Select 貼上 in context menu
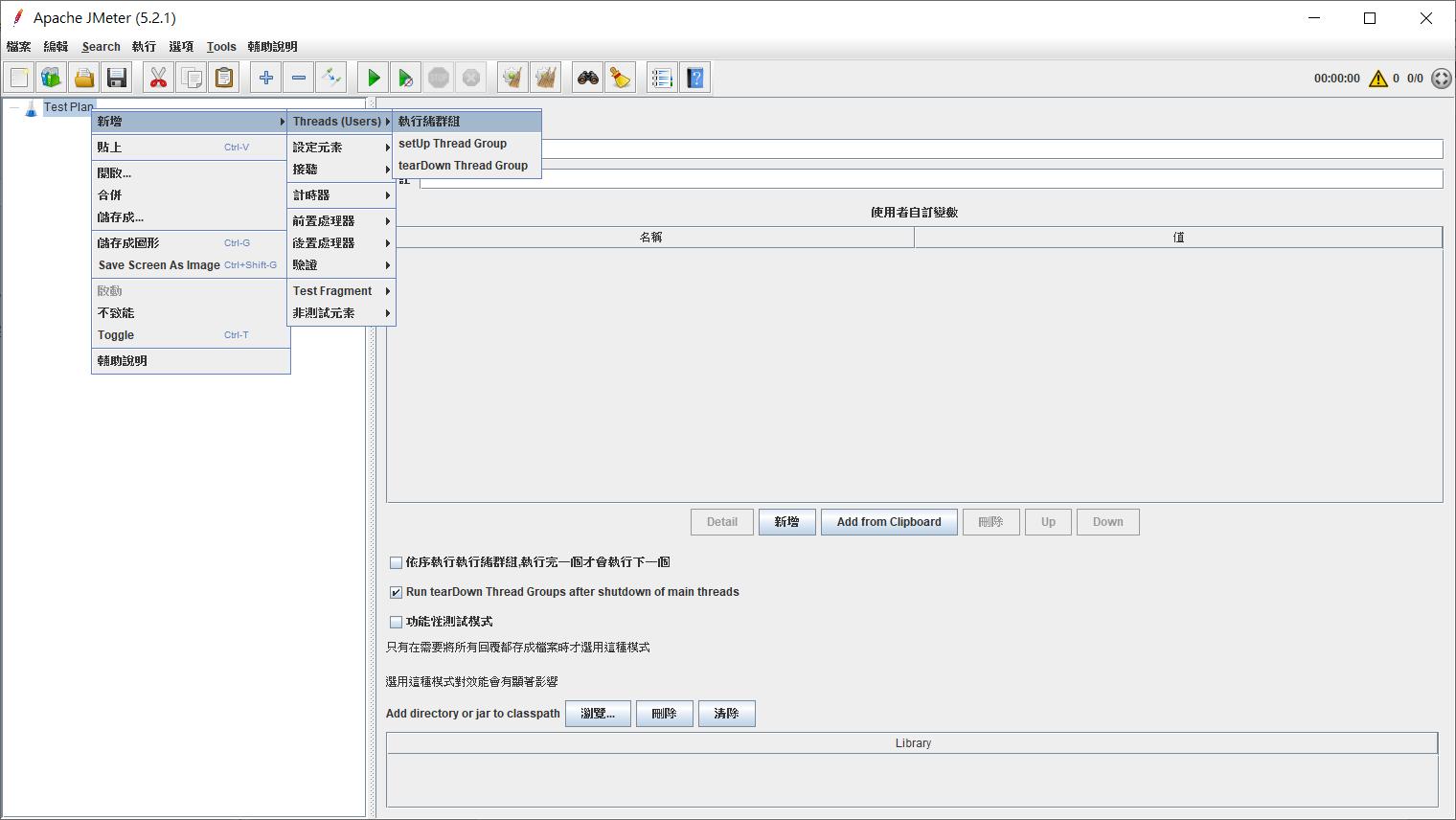 pos(191,148)
